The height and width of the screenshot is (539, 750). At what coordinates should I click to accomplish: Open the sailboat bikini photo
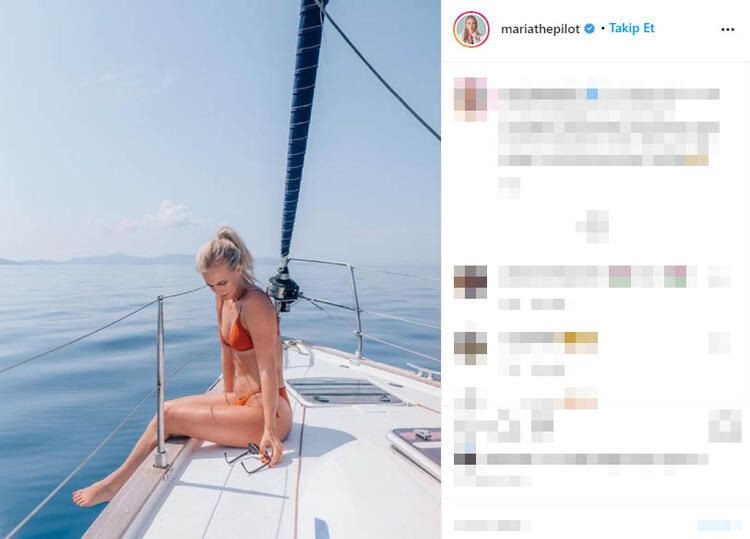[220, 269]
